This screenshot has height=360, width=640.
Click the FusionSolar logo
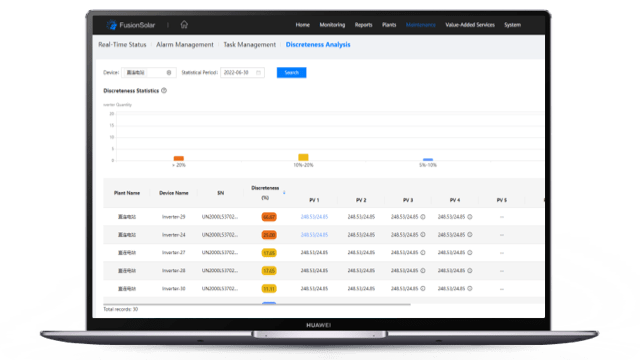point(131,25)
